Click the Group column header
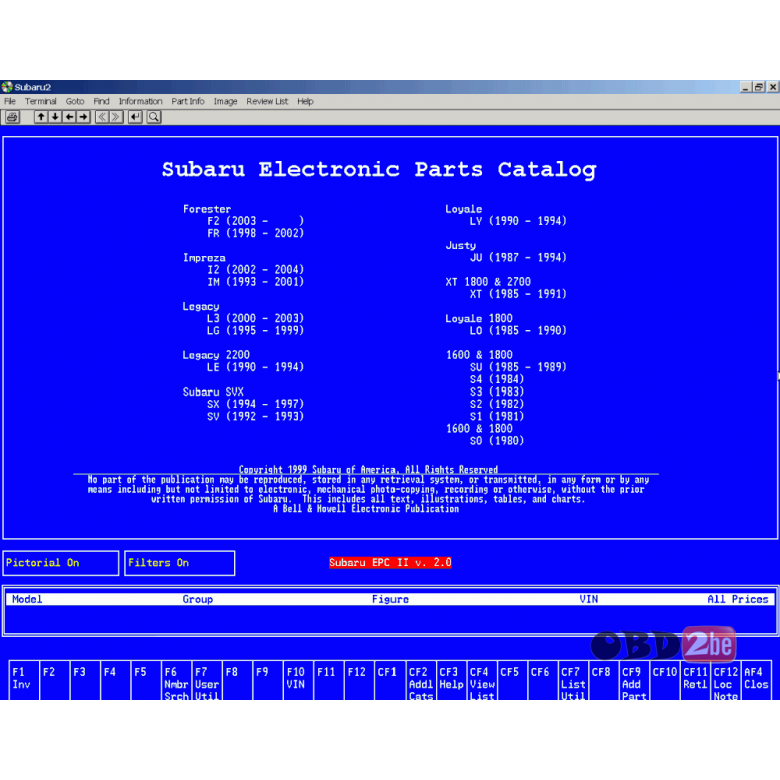Viewport: 780px width, 780px height. (x=197, y=599)
